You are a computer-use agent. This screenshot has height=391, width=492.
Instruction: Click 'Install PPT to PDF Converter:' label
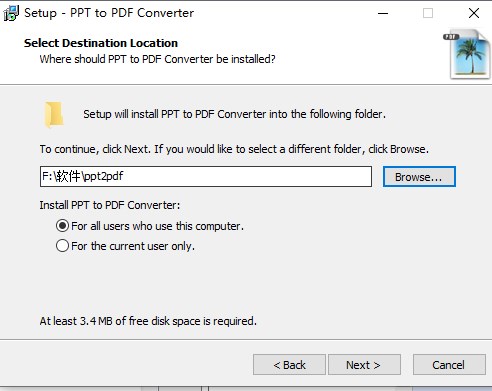click(110, 205)
